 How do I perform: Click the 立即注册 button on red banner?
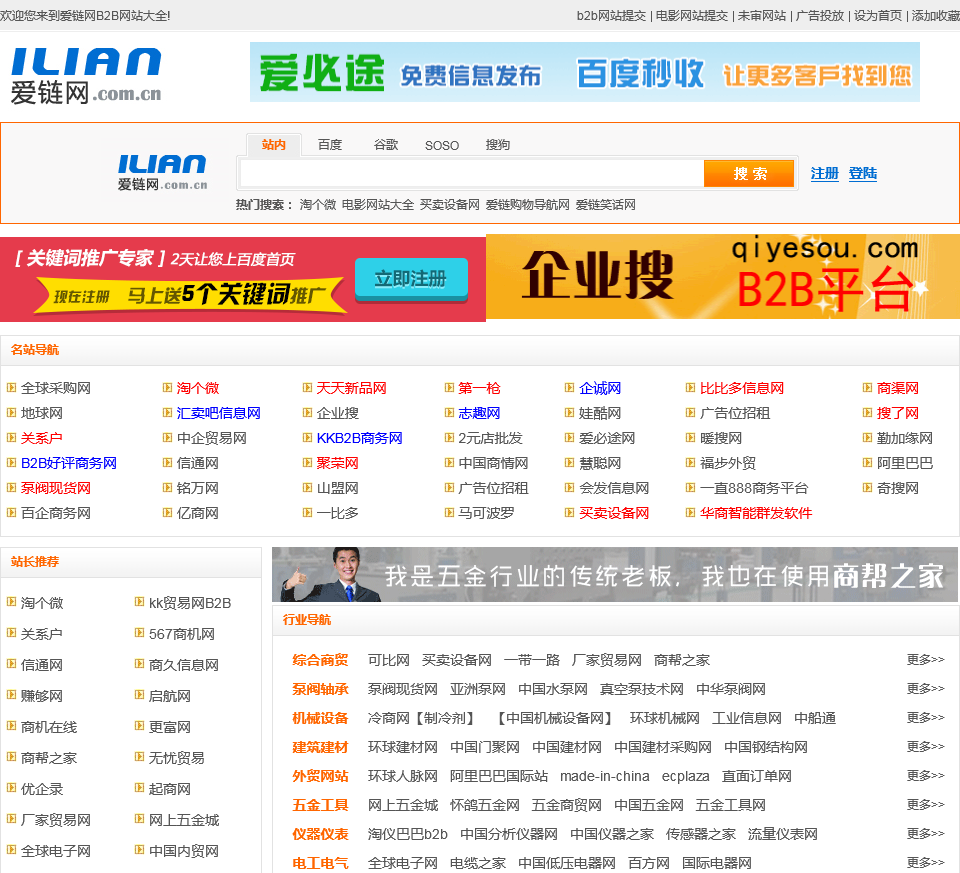point(411,279)
